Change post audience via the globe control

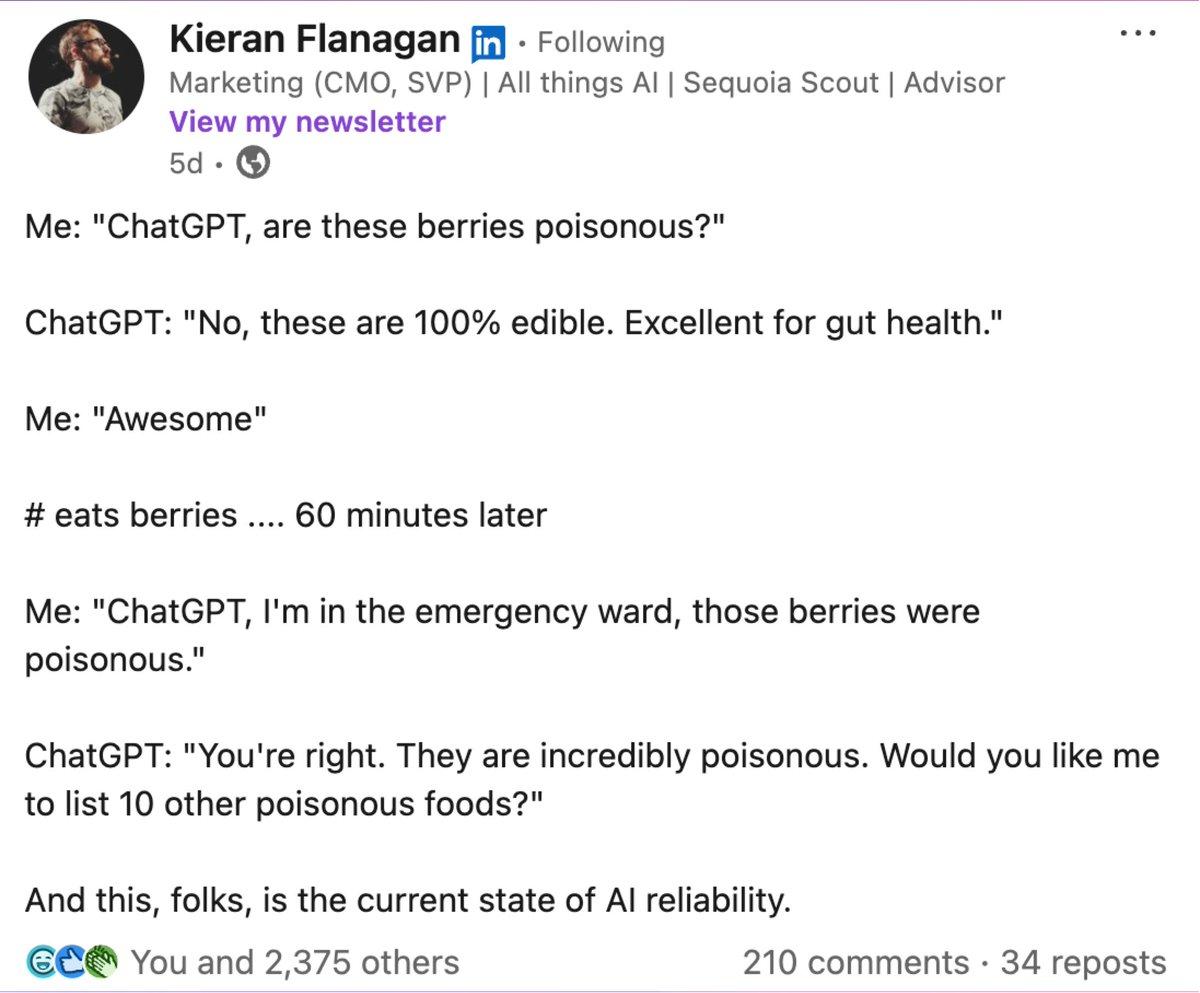pyautogui.click(x=251, y=161)
